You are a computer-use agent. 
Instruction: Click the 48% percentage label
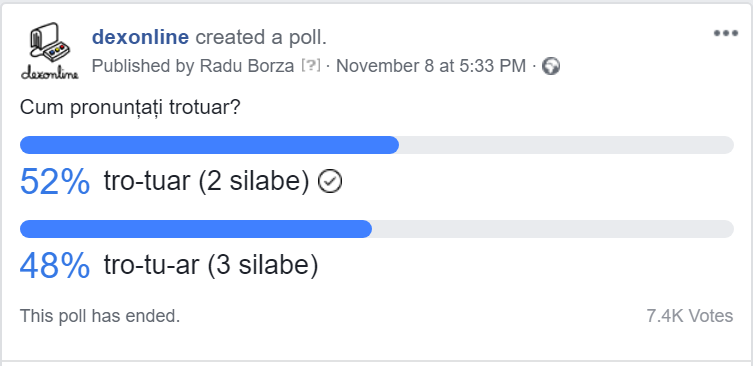55,266
